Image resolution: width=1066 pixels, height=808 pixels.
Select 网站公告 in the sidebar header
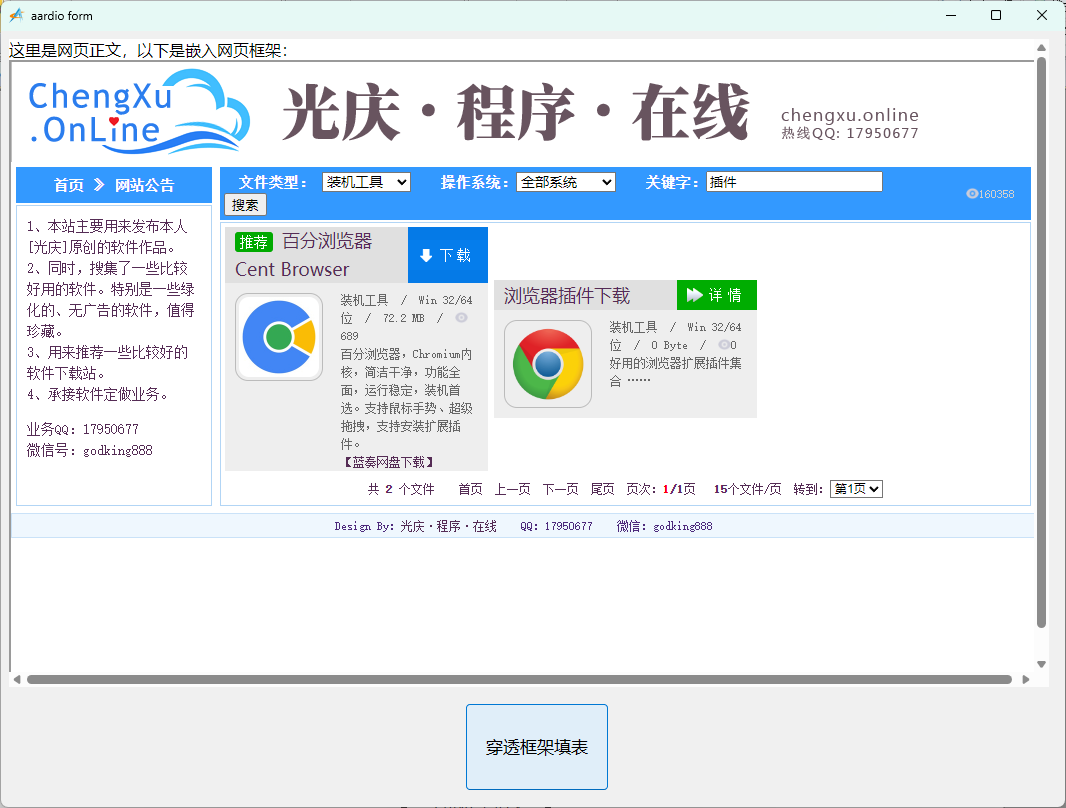coord(144,185)
